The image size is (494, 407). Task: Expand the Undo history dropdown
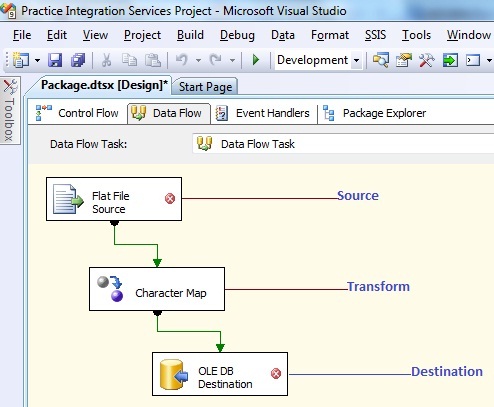[x=198, y=61]
